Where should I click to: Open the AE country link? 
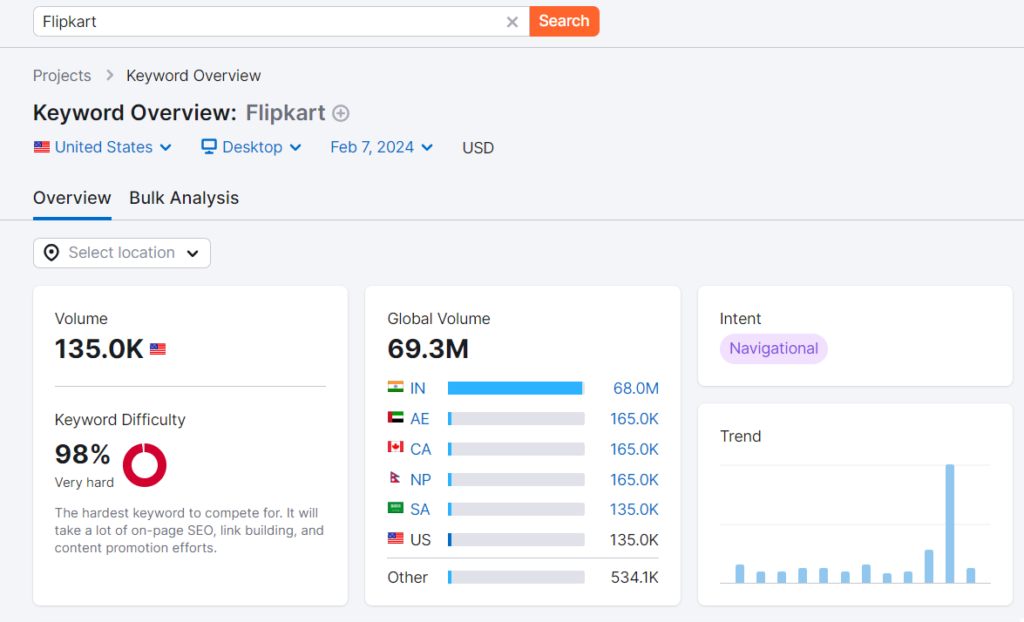[x=420, y=419]
